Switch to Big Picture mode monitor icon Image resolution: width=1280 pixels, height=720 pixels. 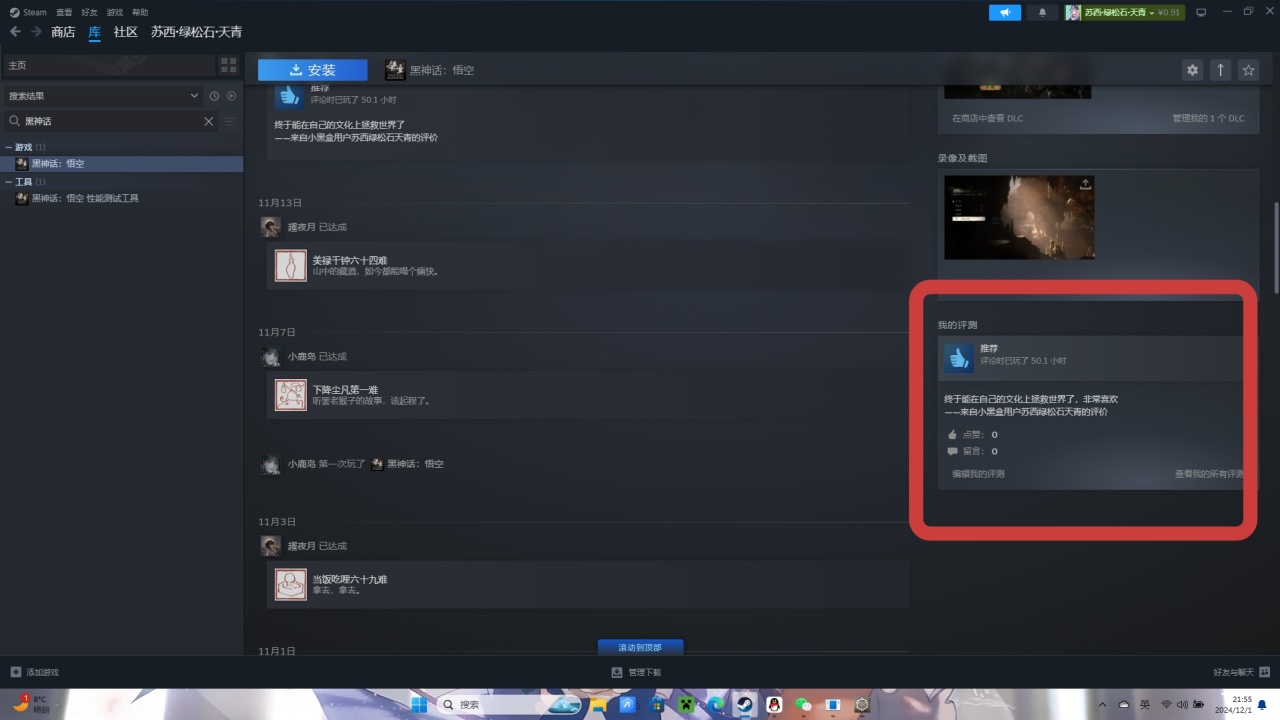click(1201, 12)
